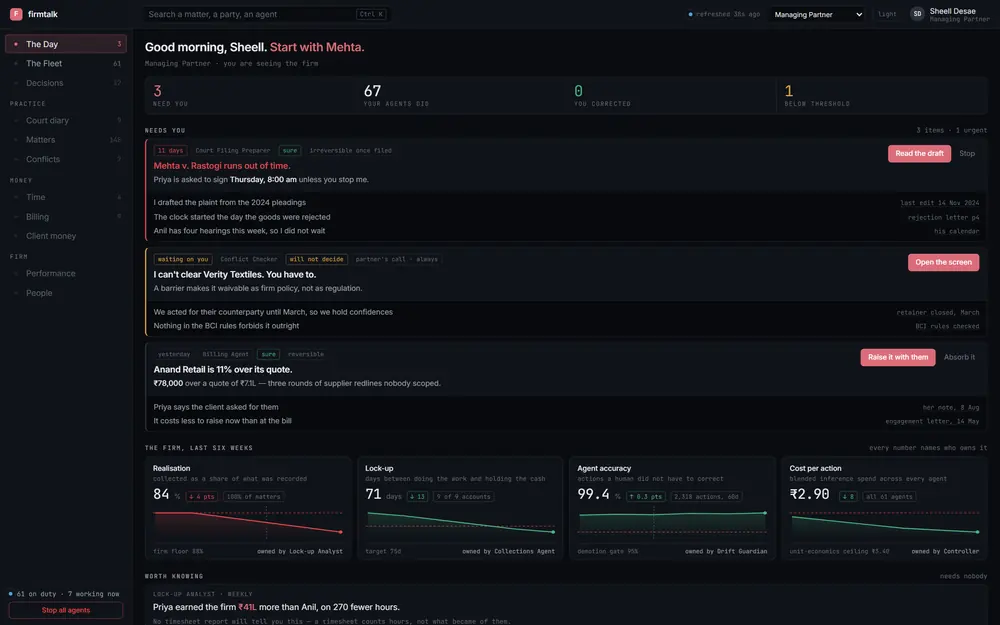Click the Billing Agent label
The width and height of the screenshot is (1000, 625).
click(x=225, y=355)
